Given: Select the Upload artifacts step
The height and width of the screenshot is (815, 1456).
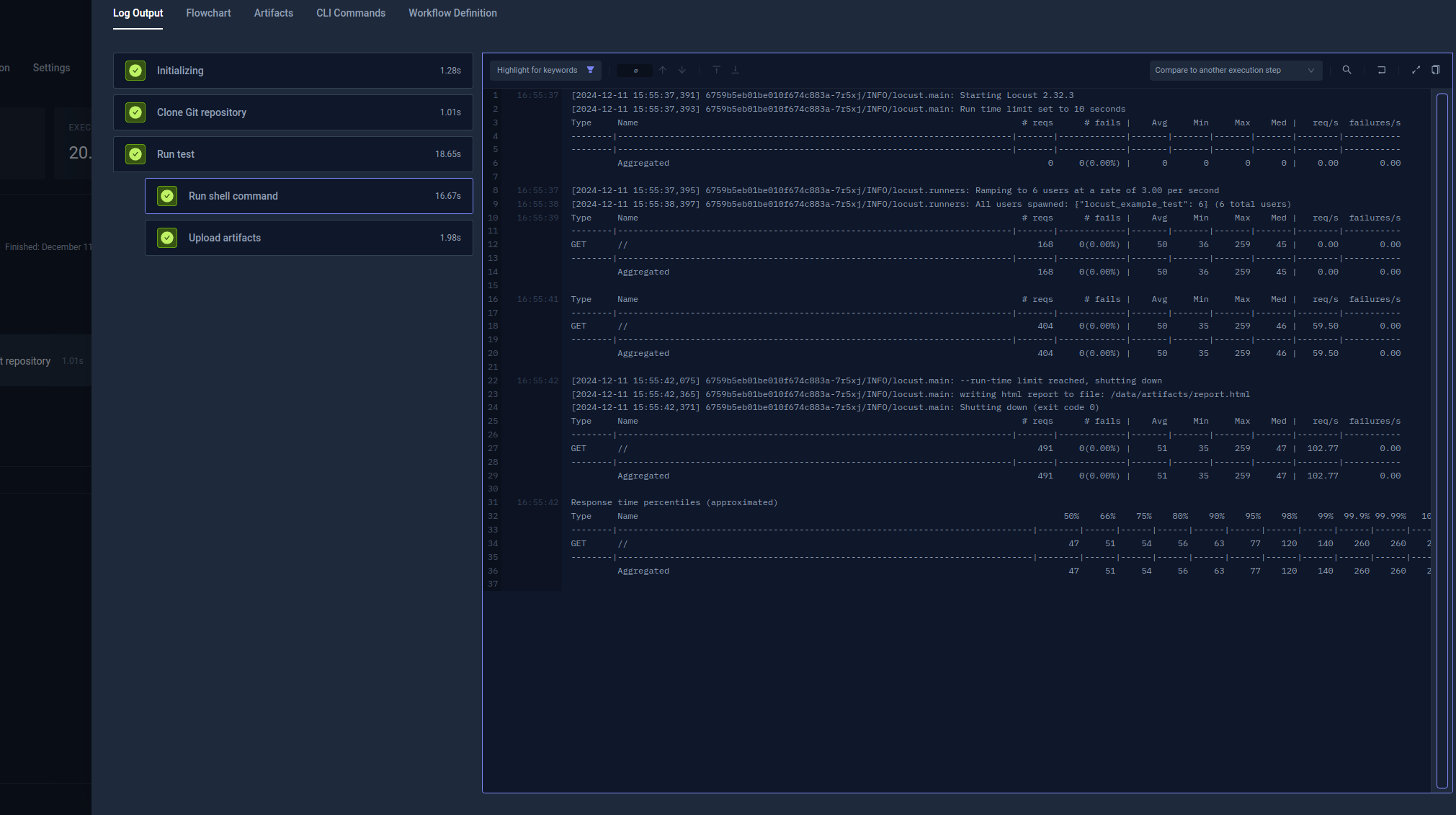Looking at the screenshot, I should click(x=308, y=237).
